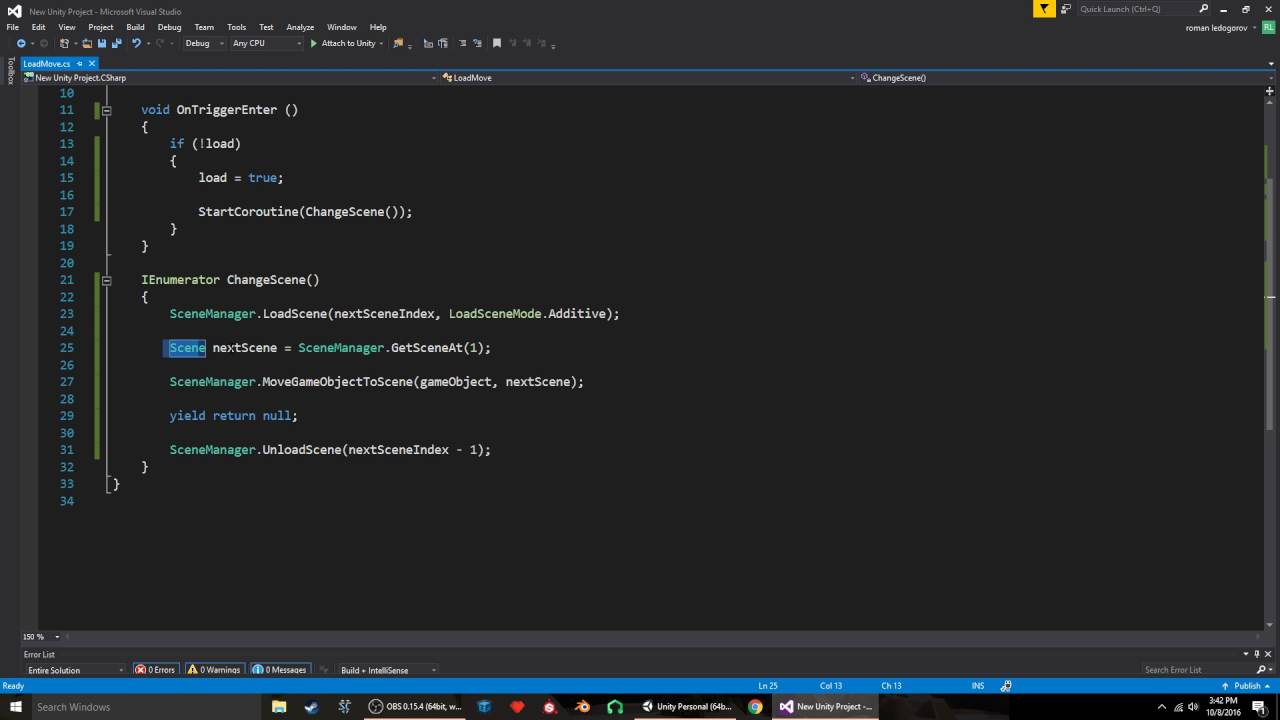Click the comment out selection icon
The height and width of the screenshot is (720, 1280).
point(462,43)
